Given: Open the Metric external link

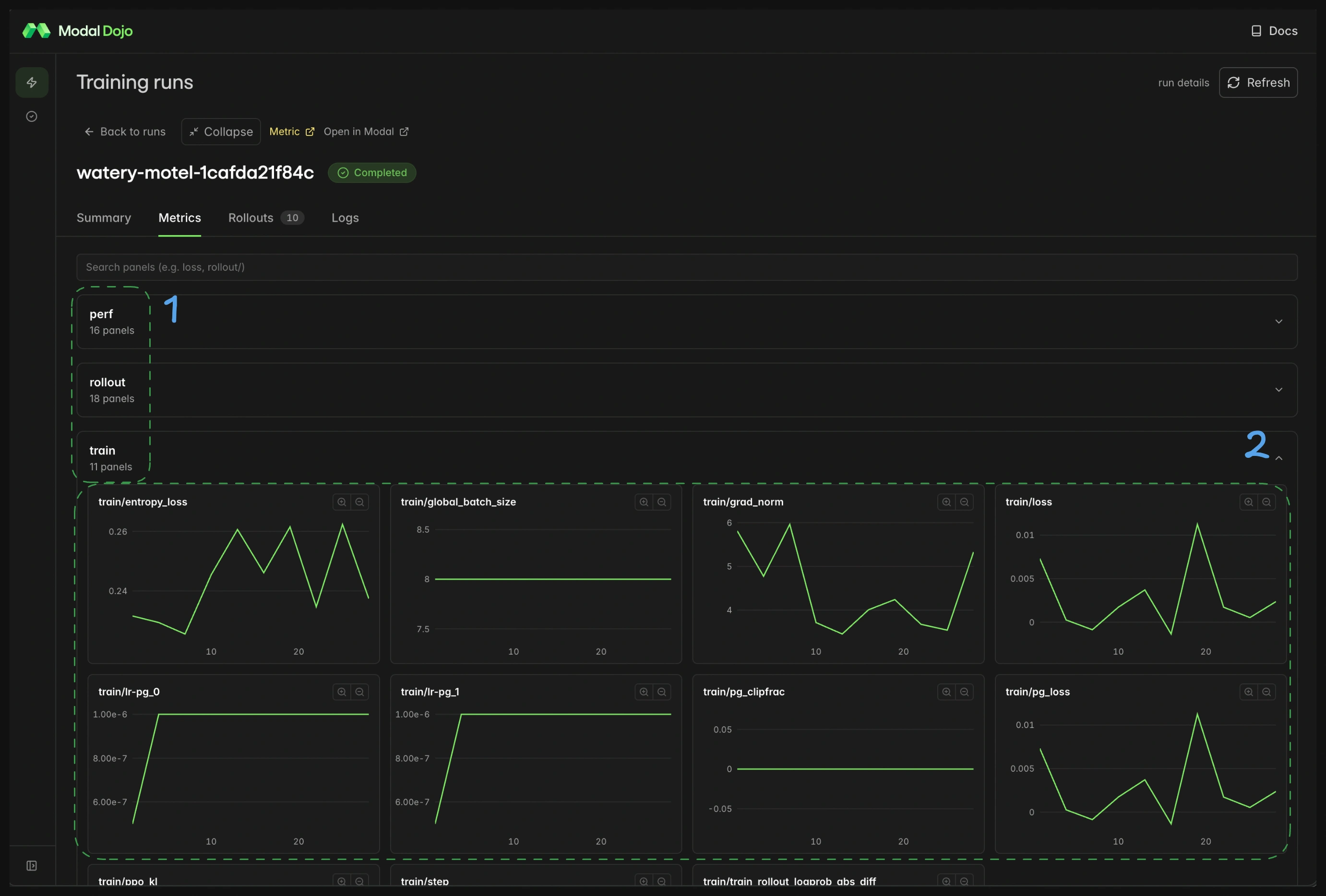Looking at the screenshot, I should click(x=292, y=132).
